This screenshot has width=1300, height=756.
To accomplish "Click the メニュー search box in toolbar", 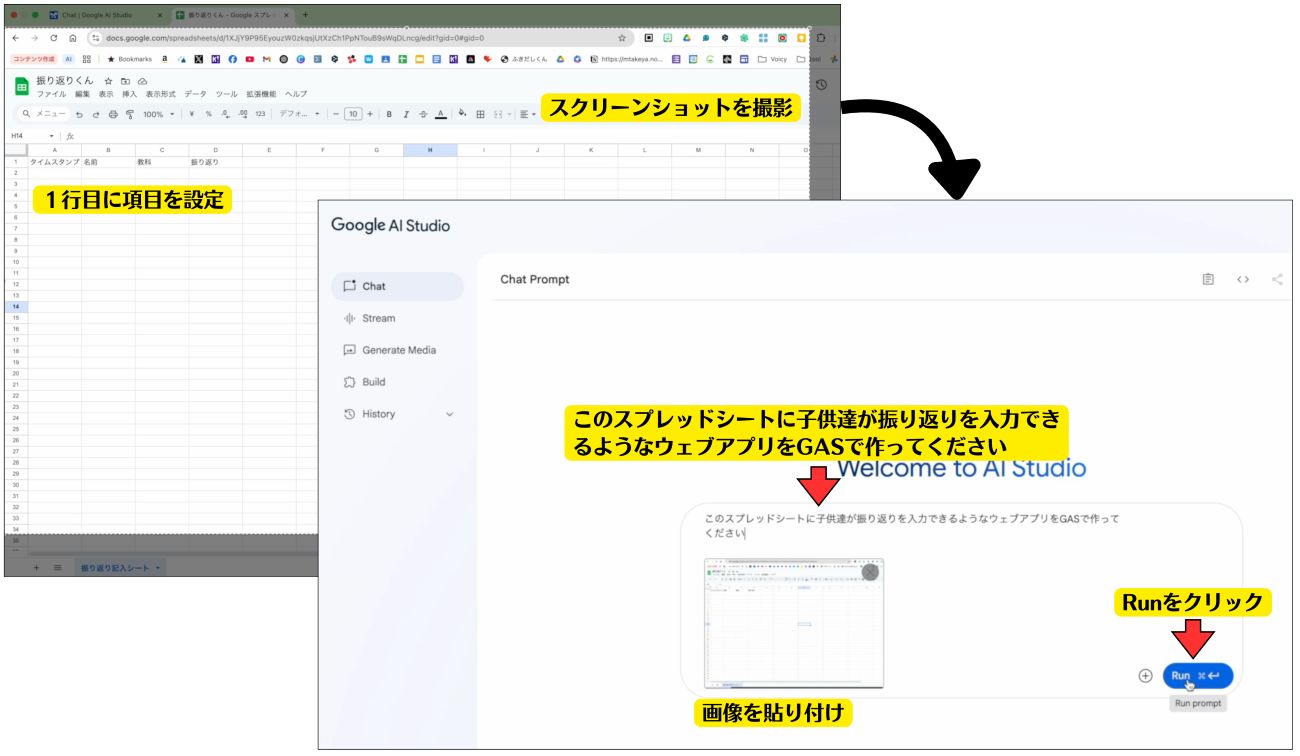I will 44,114.
